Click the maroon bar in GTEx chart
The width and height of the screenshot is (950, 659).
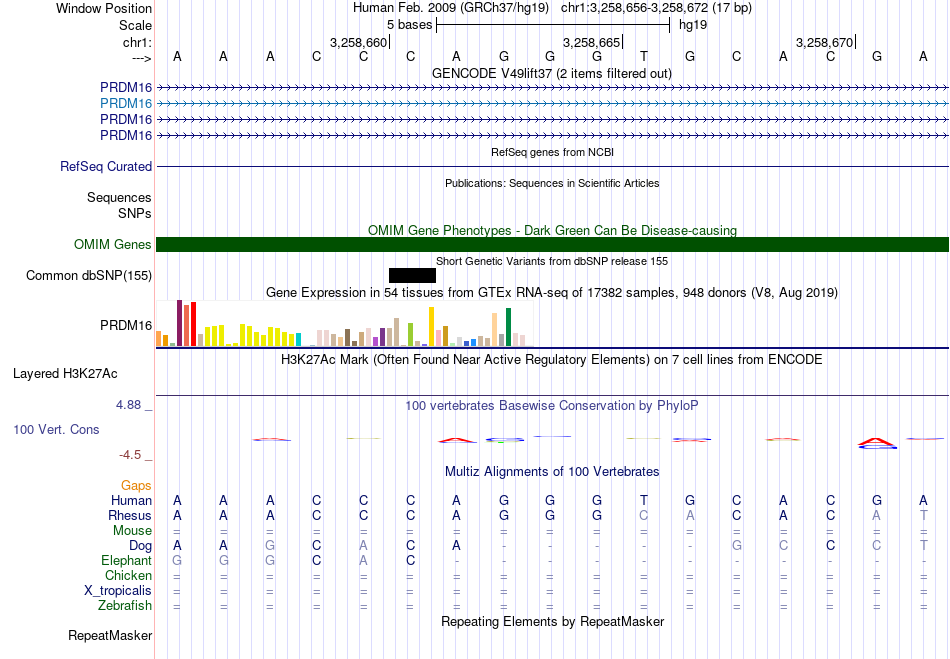[x=179, y=323]
